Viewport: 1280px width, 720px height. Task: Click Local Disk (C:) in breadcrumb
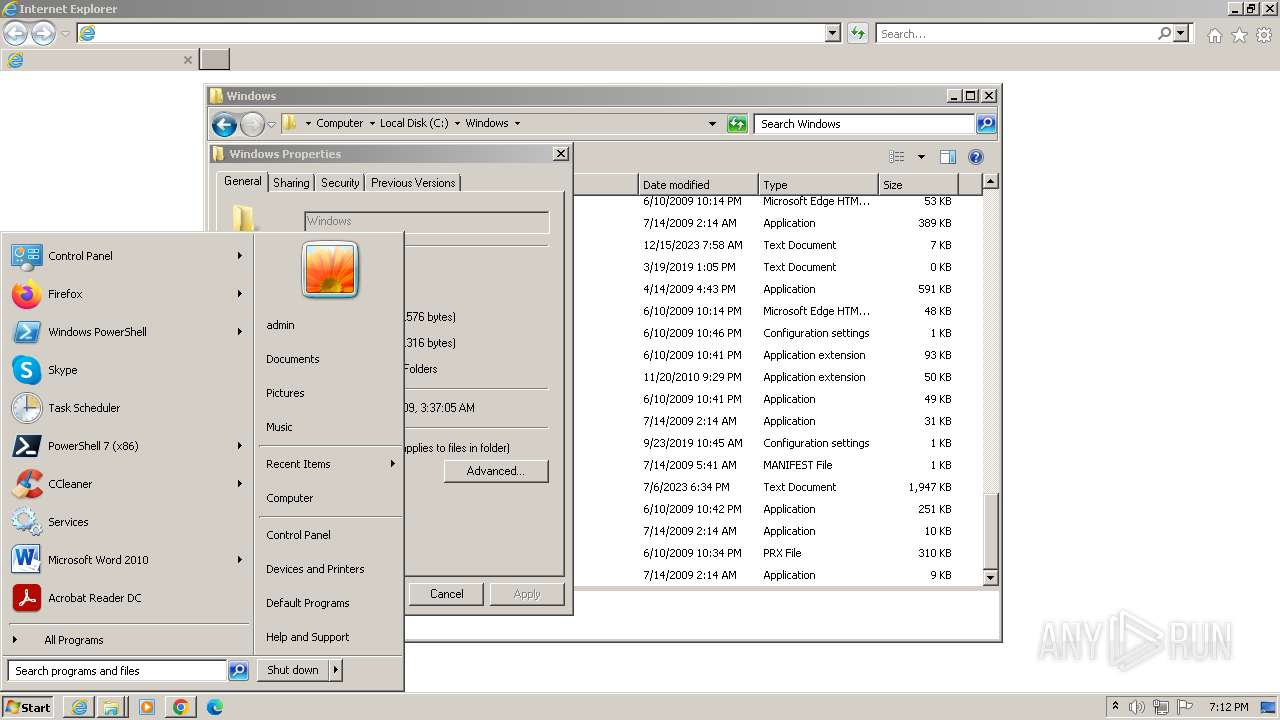click(x=413, y=124)
